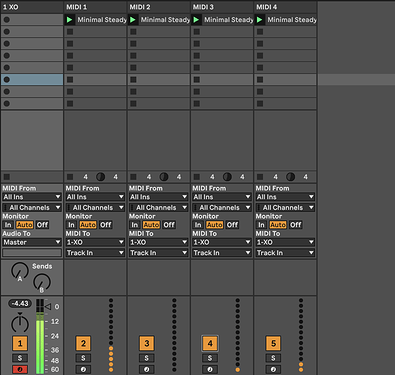Launch the Minimal Steady clip on MIDI 4
This screenshot has width=395, height=375.
(260, 20)
